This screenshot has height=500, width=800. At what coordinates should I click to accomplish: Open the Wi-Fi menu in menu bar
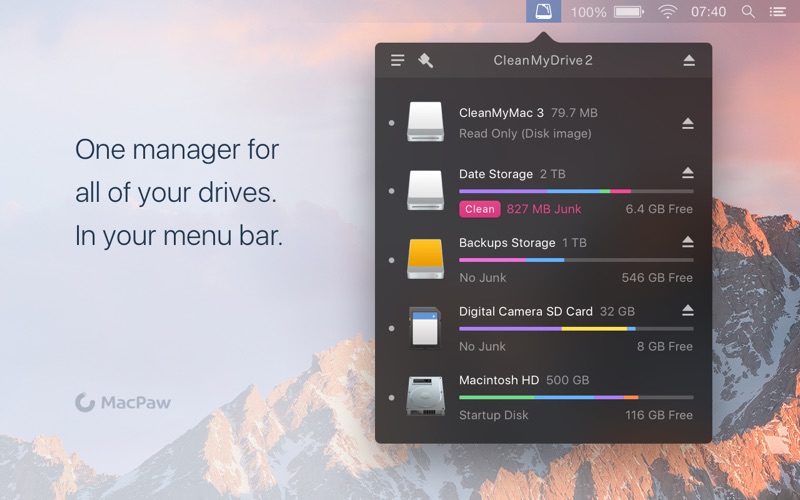[667, 12]
